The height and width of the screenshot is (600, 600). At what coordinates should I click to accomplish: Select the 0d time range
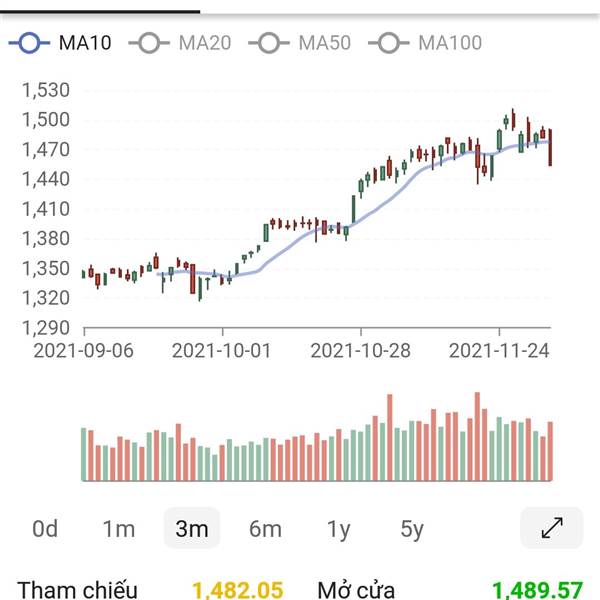[x=45, y=529]
